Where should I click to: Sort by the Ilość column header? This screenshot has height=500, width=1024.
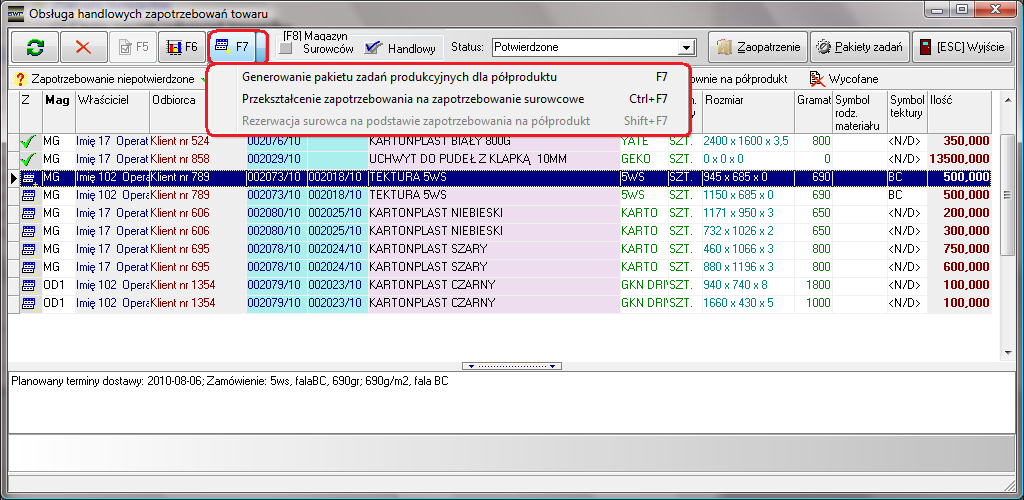point(958,100)
